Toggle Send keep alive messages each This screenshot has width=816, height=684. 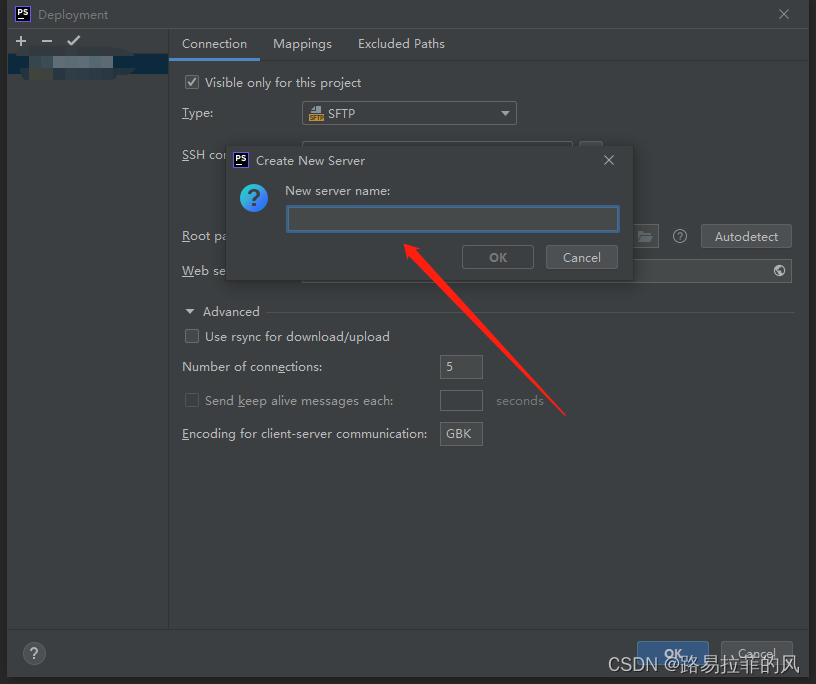(x=192, y=400)
